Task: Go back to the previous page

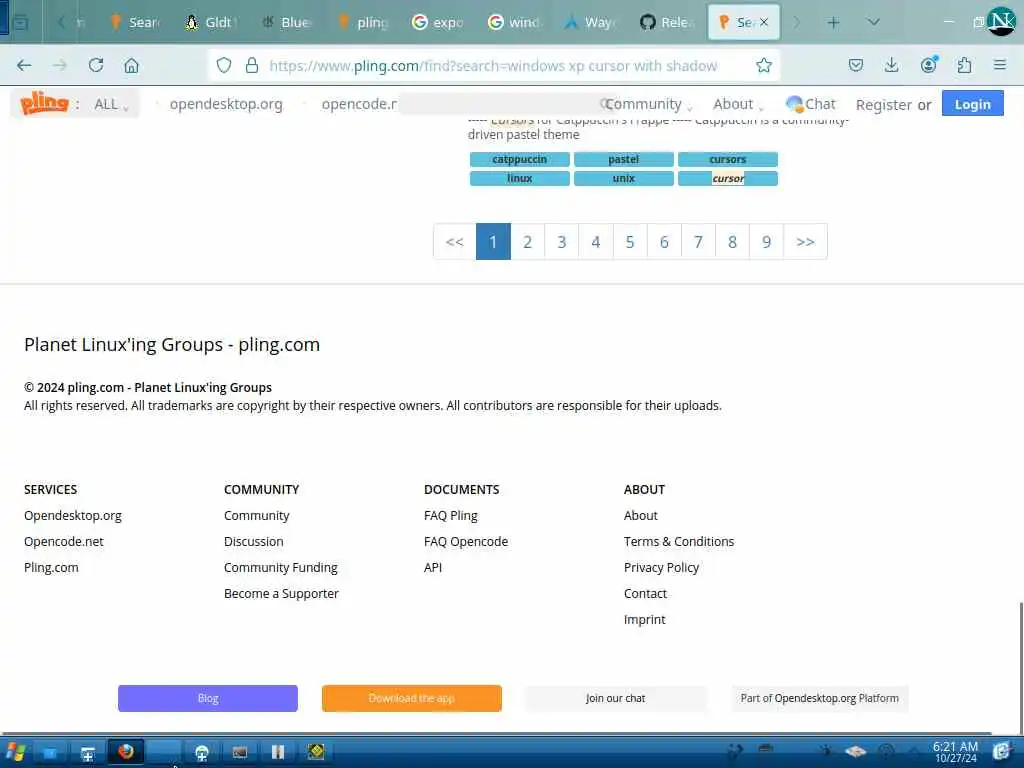Action: pyautogui.click(x=24, y=65)
